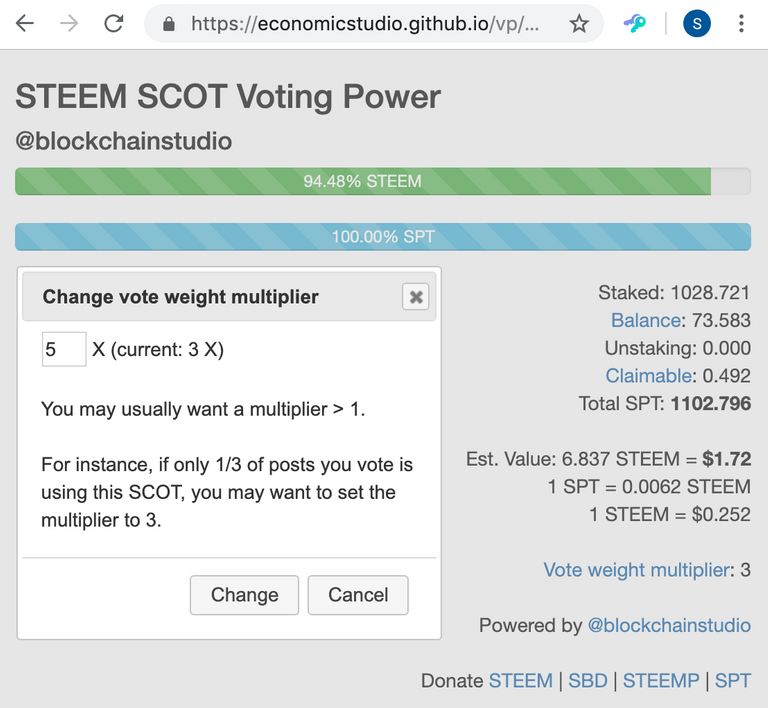This screenshot has width=768, height=708.
Task: Go forward using the browser forward arrow
Action: point(69,23)
